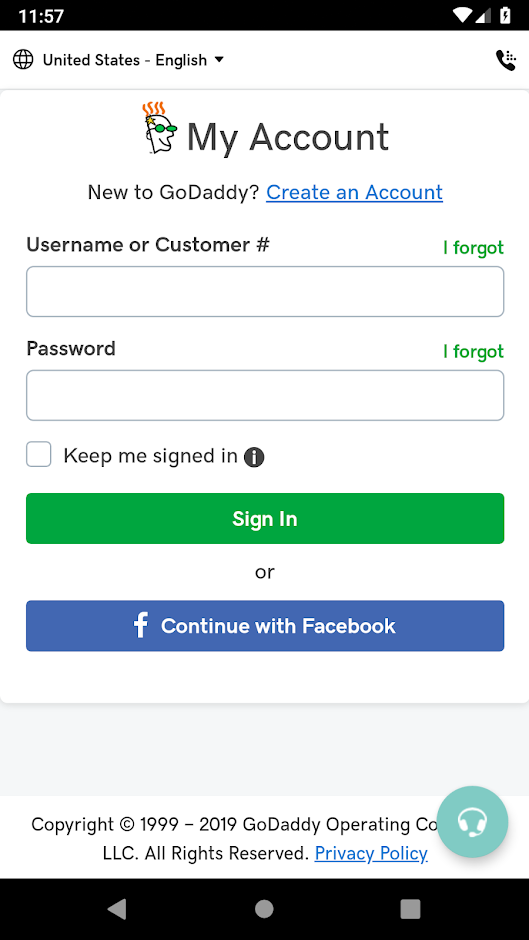
Task: Open the headset live chat bubble
Action: [472, 821]
